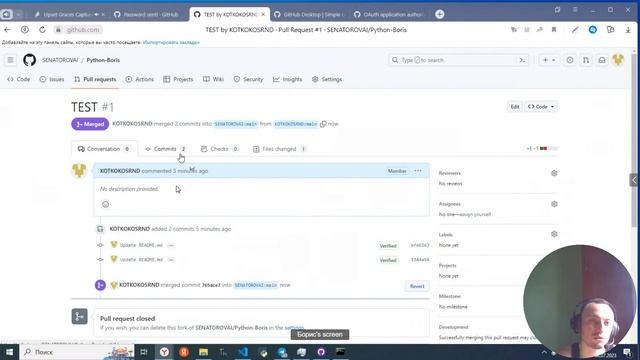The height and width of the screenshot is (360, 640).
Task: Open the comment options three-dot menu
Action: [x=418, y=171]
